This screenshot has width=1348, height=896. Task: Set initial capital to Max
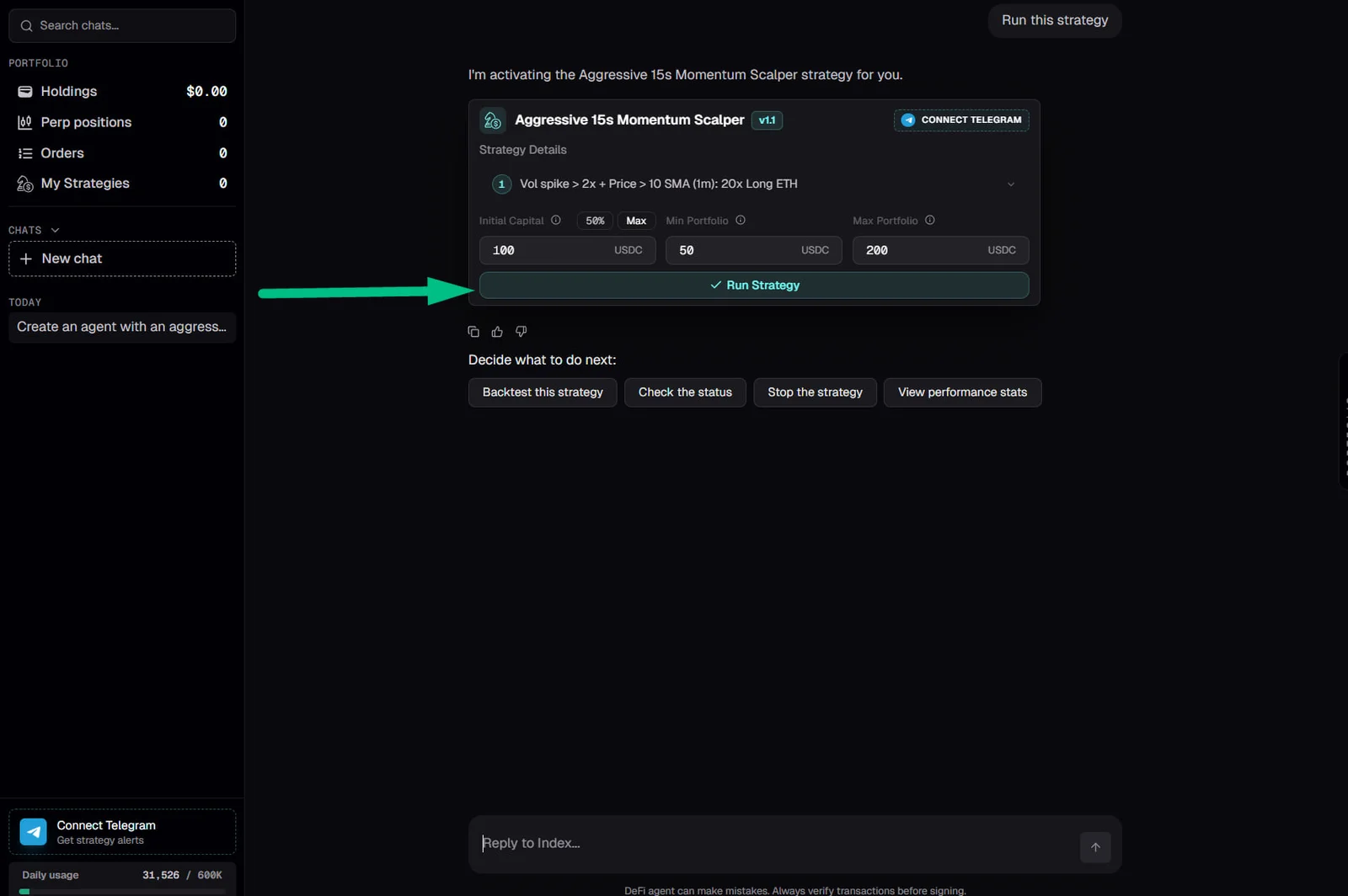(x=636, y=221)
